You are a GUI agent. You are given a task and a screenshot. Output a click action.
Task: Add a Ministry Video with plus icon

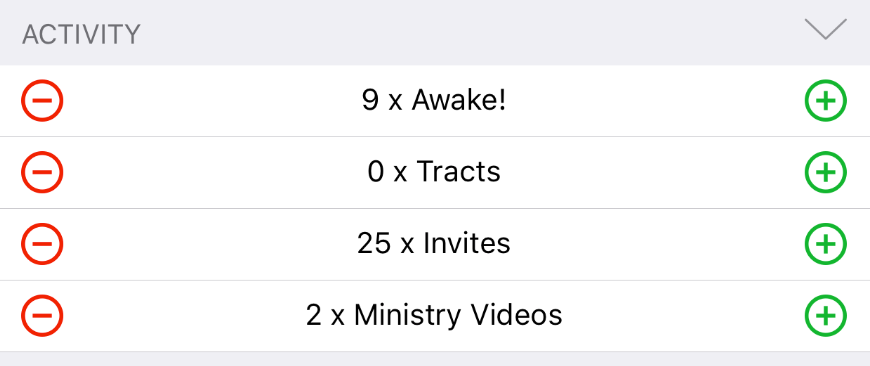pos(826,316)
